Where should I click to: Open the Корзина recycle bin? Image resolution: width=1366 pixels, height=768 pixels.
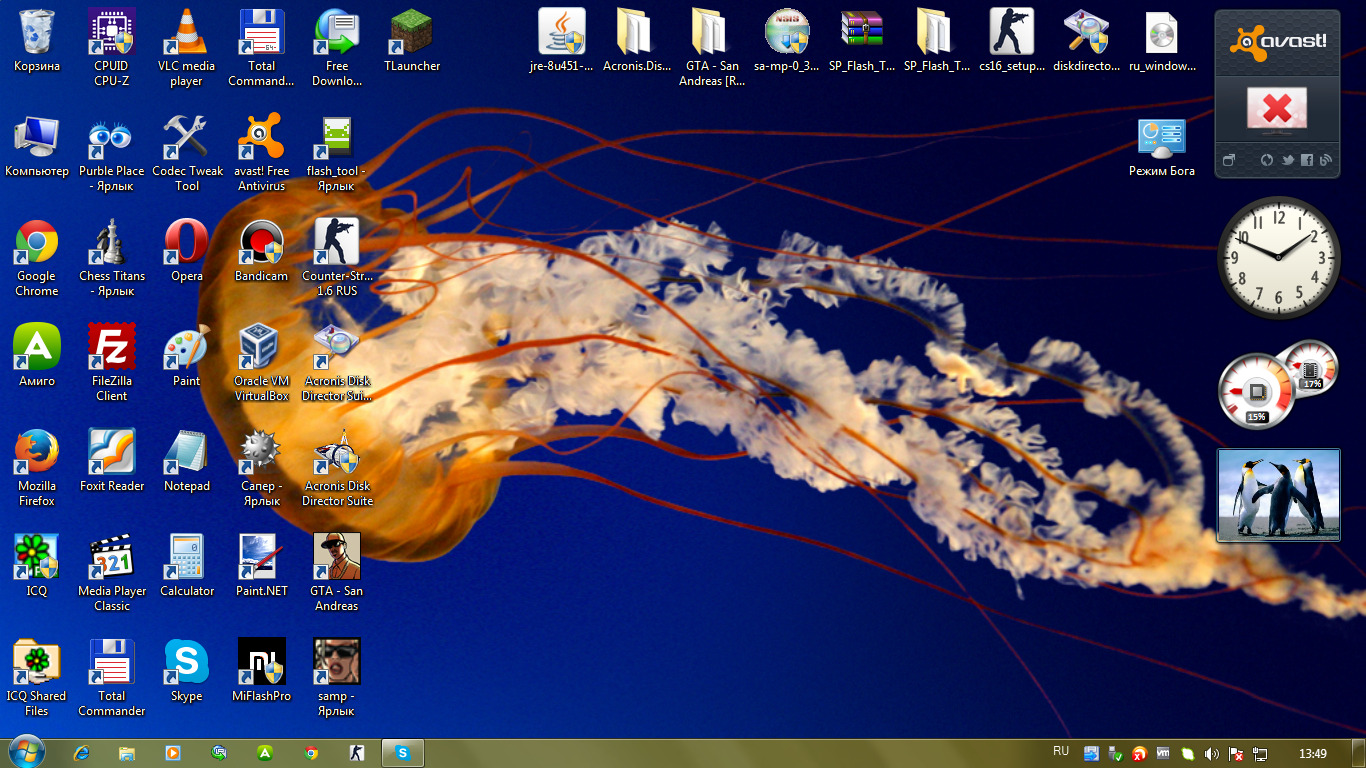37,34
